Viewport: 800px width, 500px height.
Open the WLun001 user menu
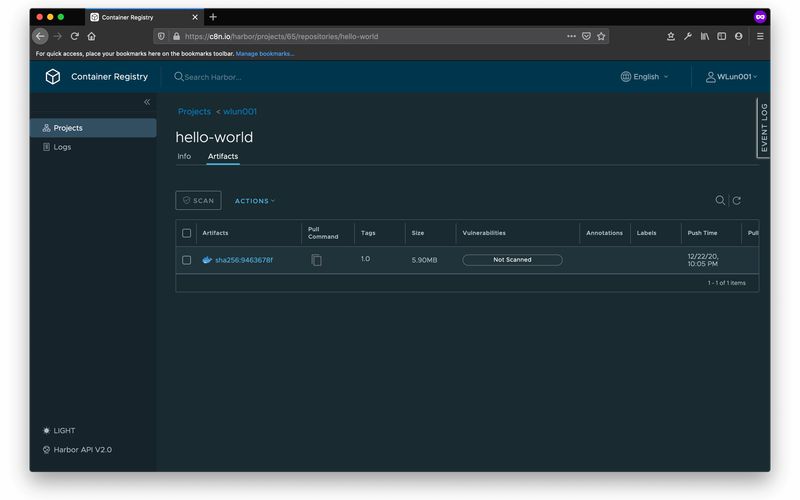731,77
